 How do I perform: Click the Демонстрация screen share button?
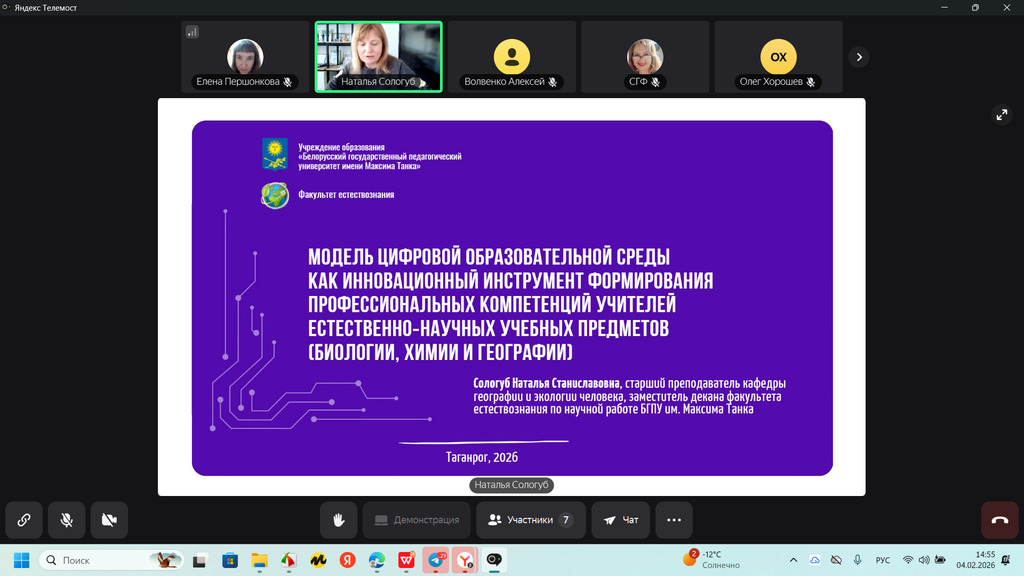[416, 520]
